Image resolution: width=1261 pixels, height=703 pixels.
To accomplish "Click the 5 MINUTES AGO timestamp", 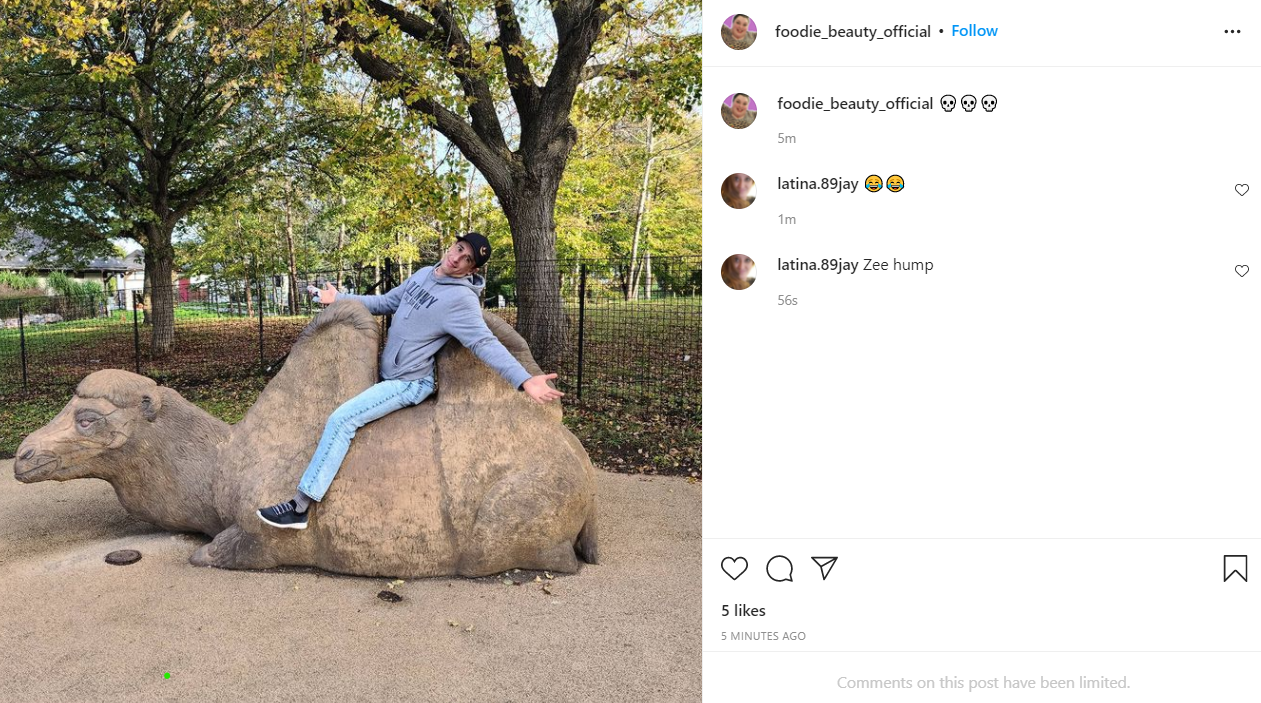I will point(763,636).
